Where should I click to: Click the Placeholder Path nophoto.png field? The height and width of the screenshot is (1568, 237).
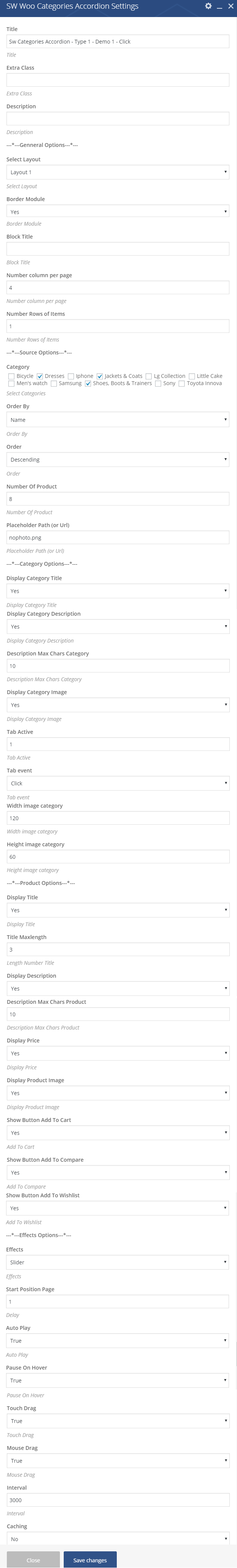(118, 537)
